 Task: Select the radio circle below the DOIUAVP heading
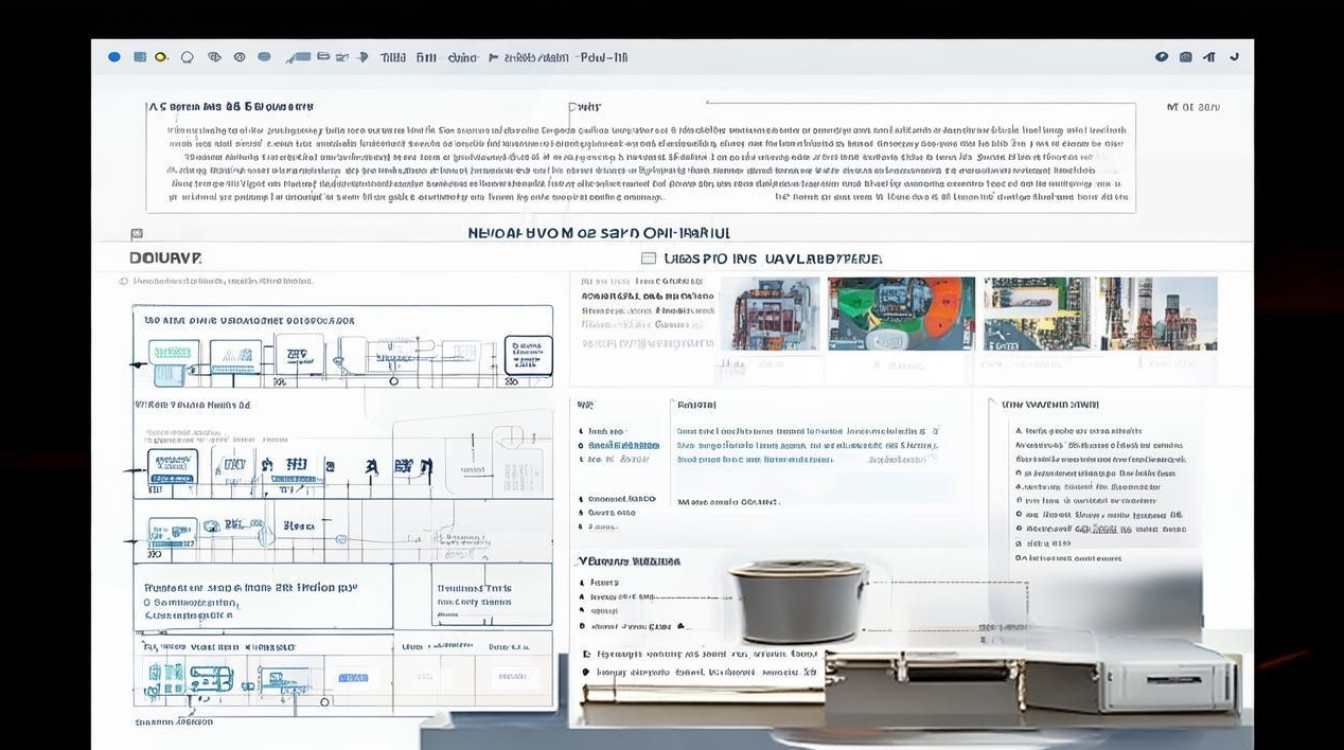pyautogui.click(x=124, y=282)
